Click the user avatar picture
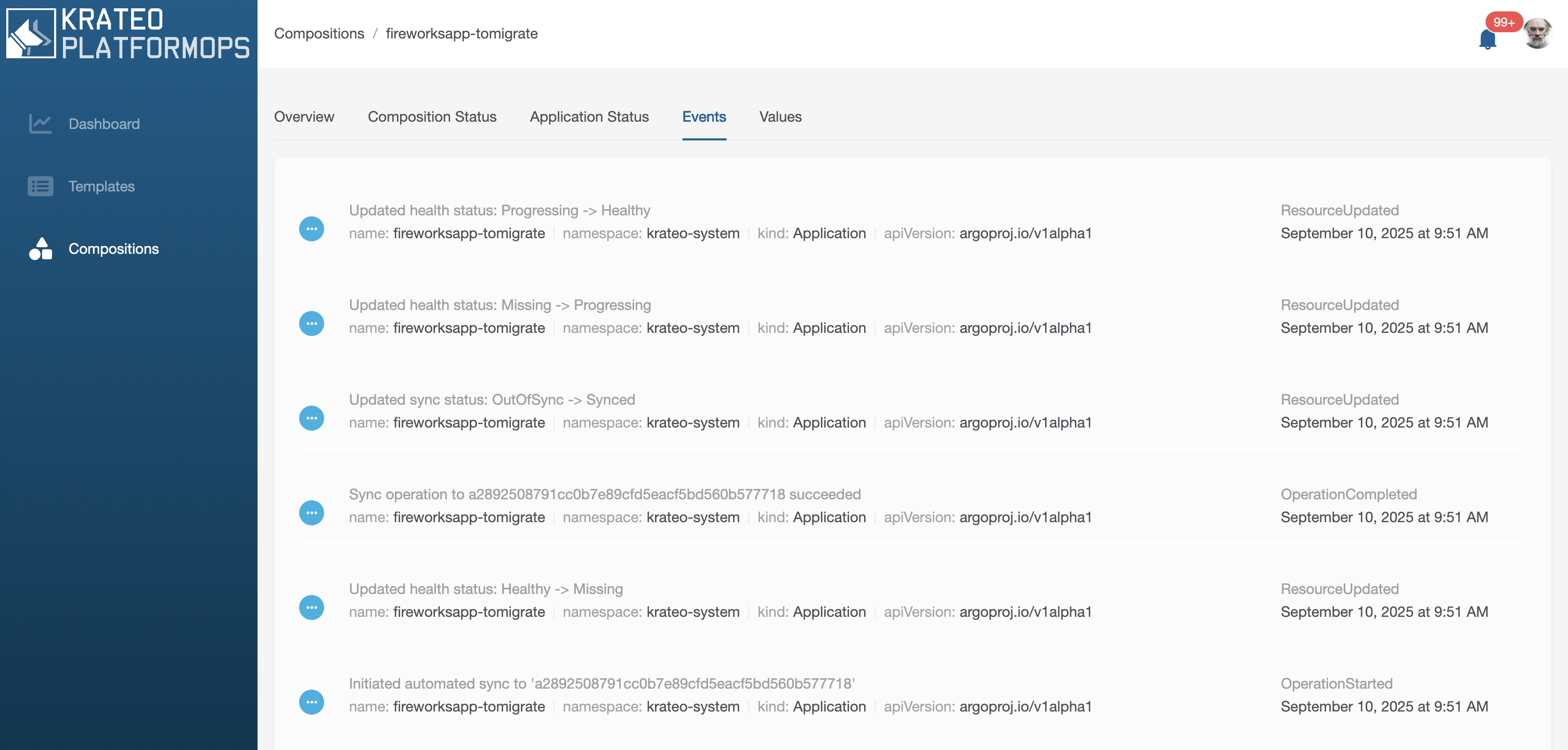 (x=1537, y=33)
